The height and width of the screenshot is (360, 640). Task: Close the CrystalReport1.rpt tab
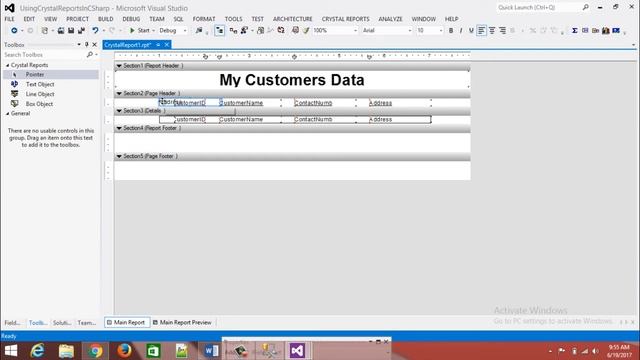(167, 45)
